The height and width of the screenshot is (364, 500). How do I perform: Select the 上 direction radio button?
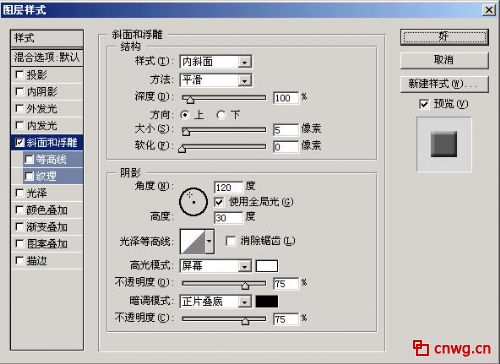(x=184, y=115)
